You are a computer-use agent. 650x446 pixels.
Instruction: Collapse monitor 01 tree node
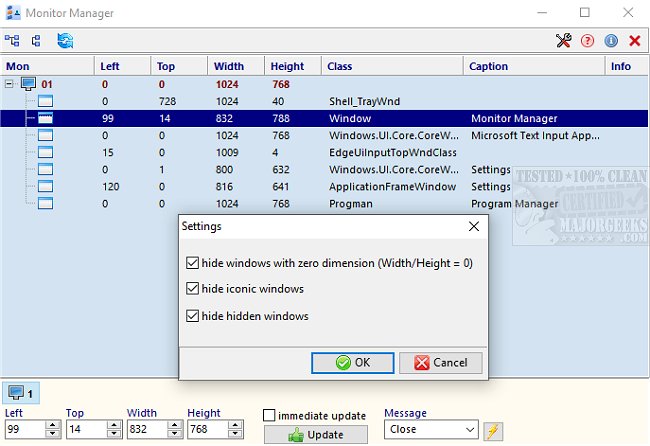pos(11,84)
